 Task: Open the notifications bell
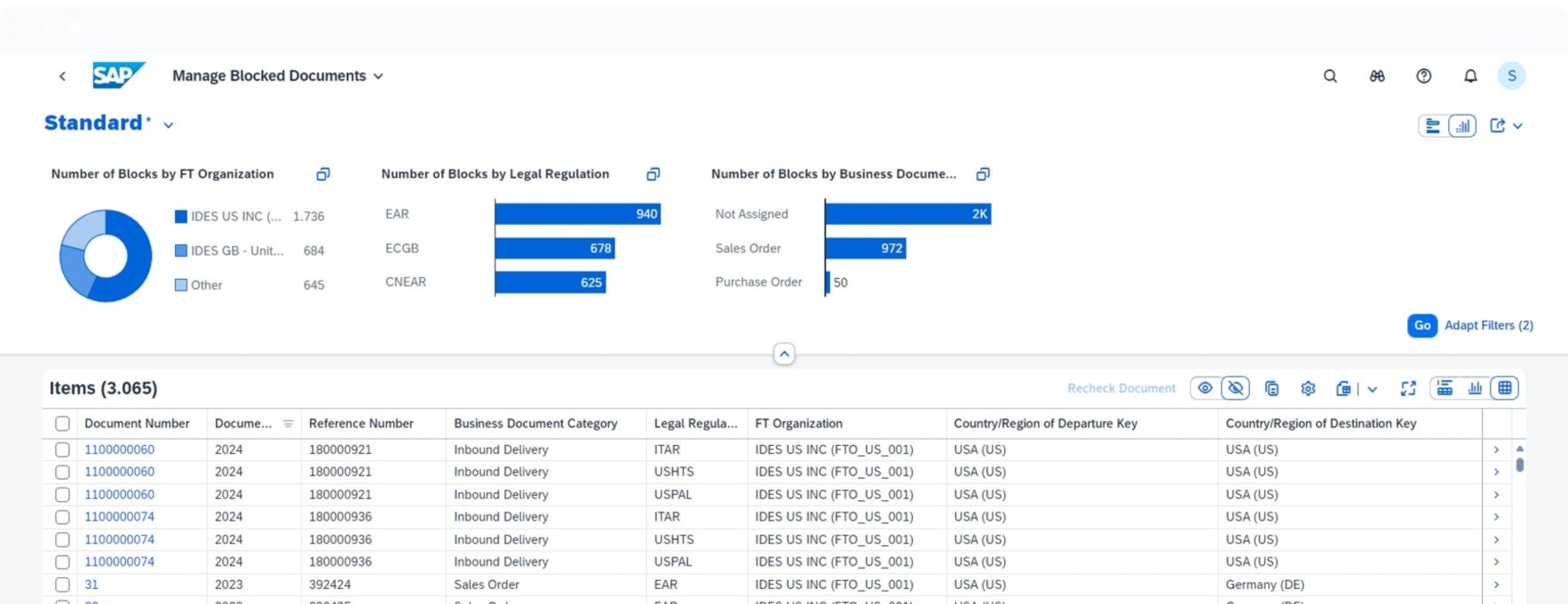pyautogui.click(x=1470, y=76)
